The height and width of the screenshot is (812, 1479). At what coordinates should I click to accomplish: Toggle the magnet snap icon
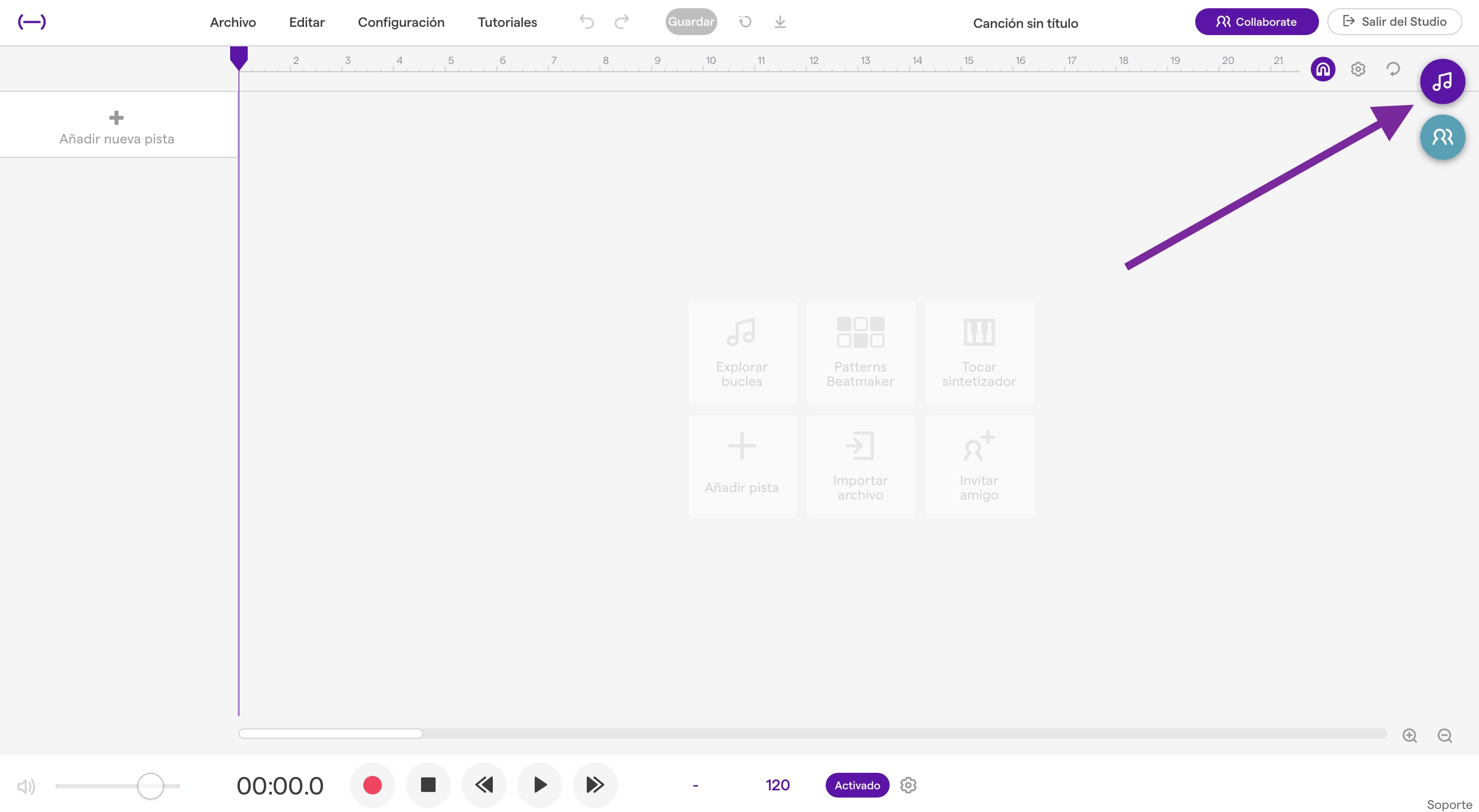coord(1322,70)
